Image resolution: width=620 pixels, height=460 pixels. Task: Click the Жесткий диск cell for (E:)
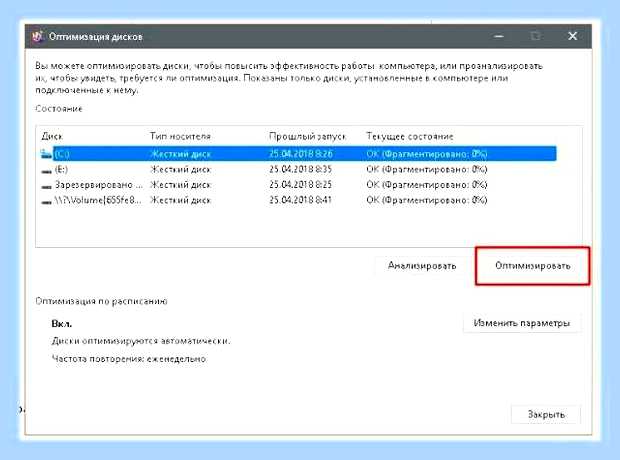[x=181, y=169]
